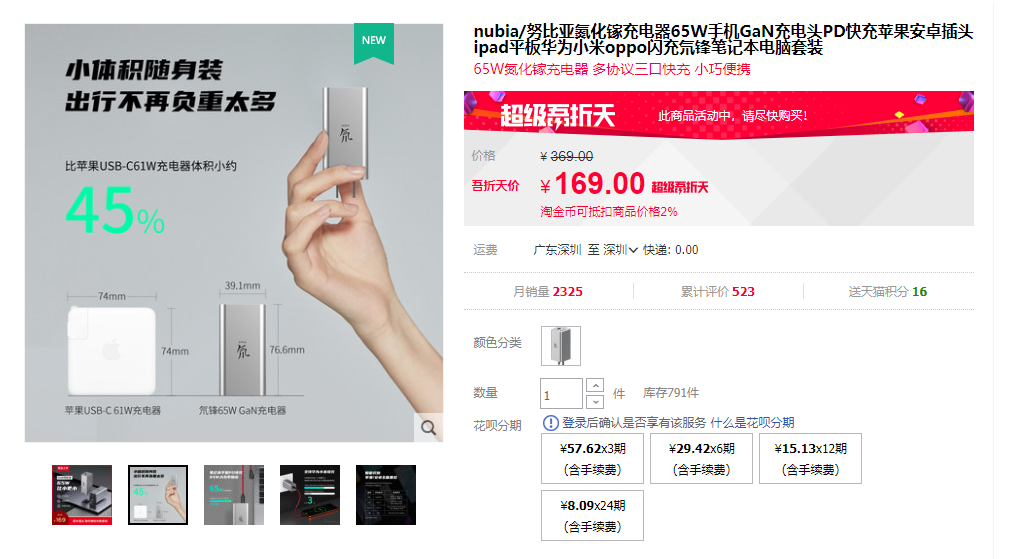This screenshot has width=1010, height=559.
Task: Open the 累计评价 523 reviews tab
Action: (x=718, y=292)
